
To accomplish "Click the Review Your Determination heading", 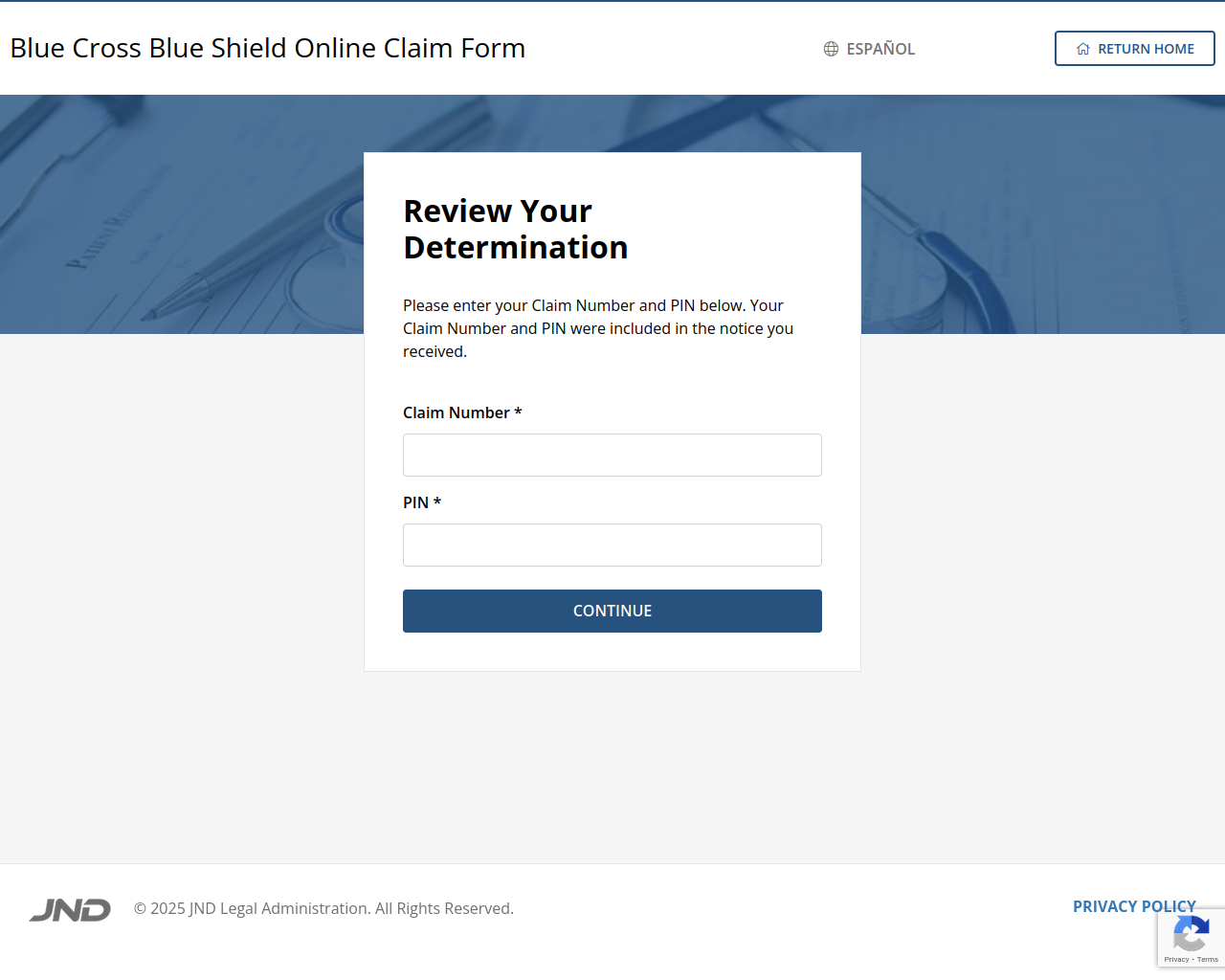I will 516,229.
